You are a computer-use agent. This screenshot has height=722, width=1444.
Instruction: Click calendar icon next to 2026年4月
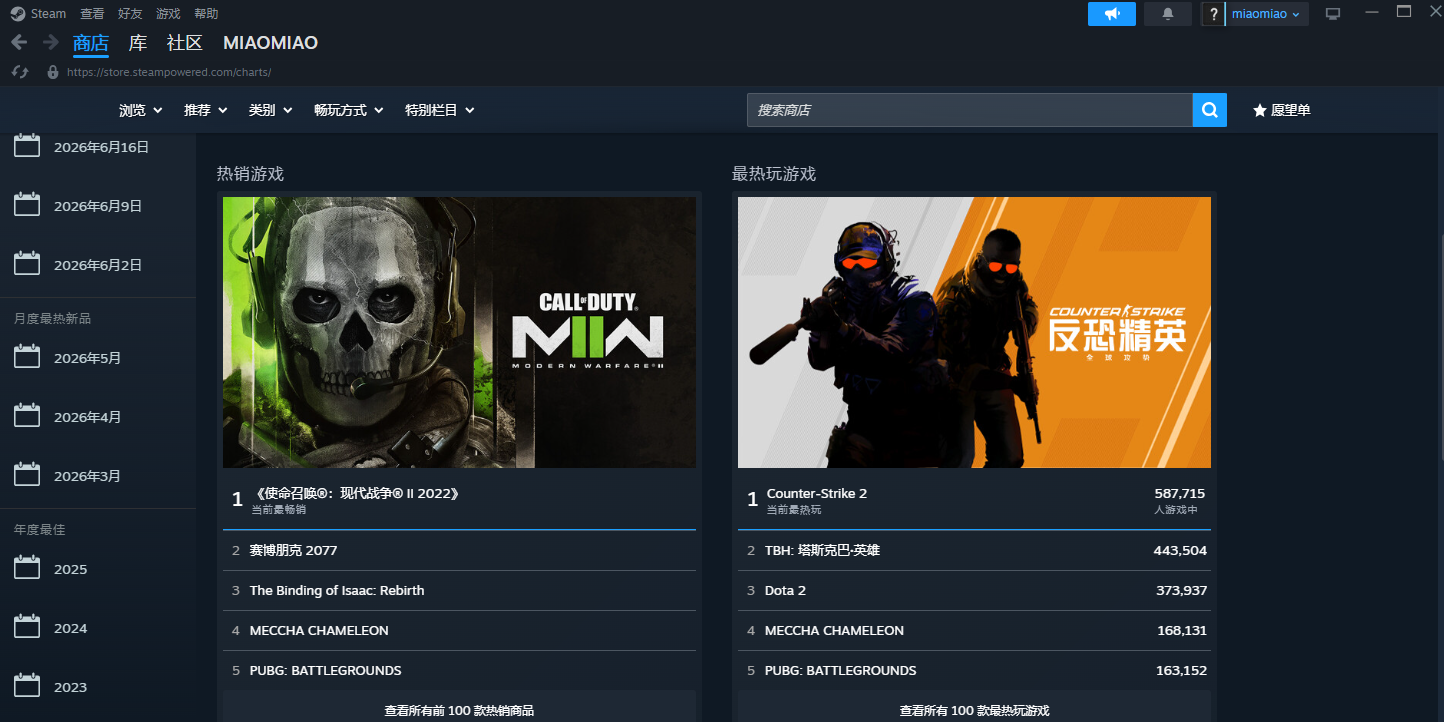27,416
